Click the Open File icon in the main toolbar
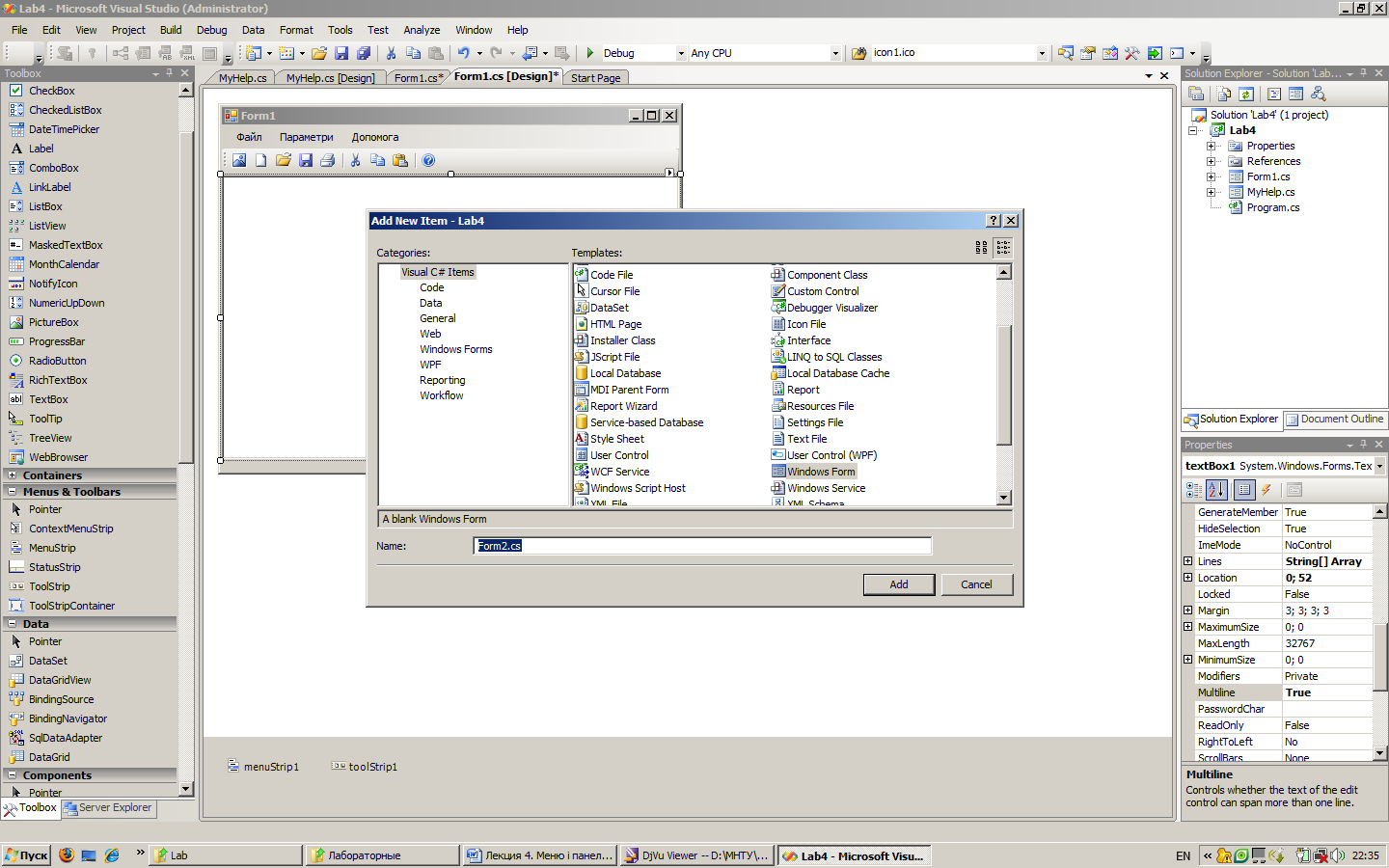Screen dimensions: 1389x868 tap(319, 53)
